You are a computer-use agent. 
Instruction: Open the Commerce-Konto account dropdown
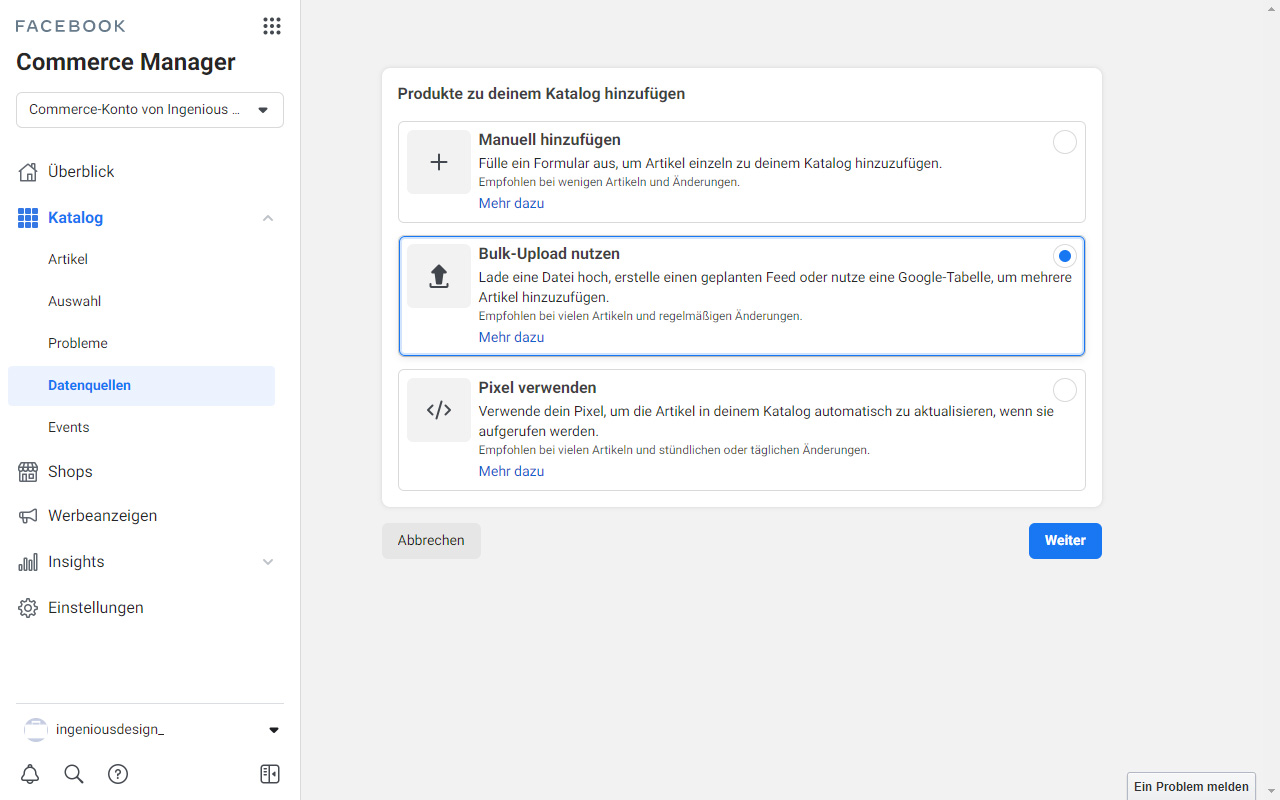click(x=150, y=110)
